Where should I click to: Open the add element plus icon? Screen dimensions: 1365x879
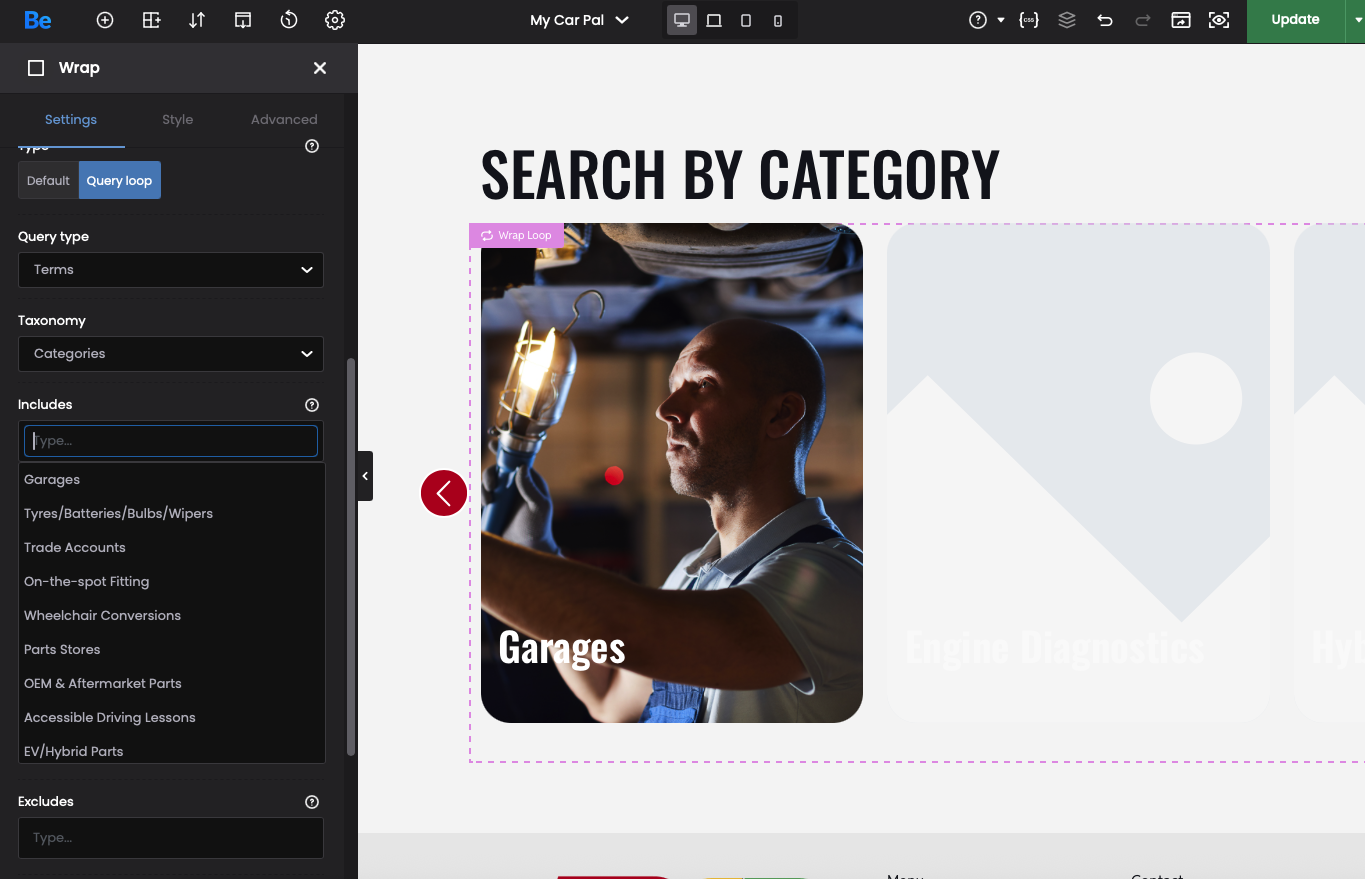pos(105,20)
